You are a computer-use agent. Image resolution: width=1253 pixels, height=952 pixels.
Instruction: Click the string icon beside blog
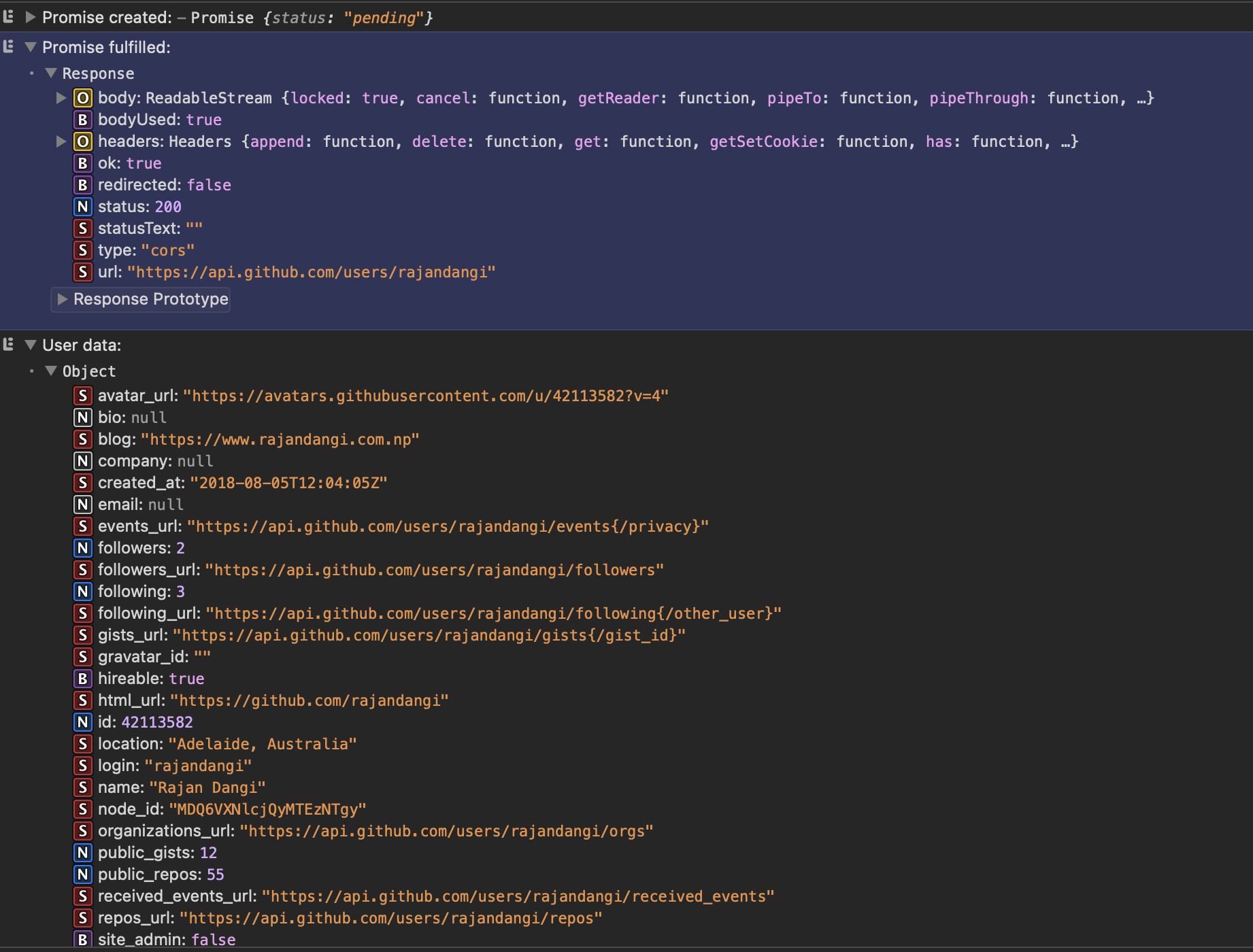click(82, 439)
